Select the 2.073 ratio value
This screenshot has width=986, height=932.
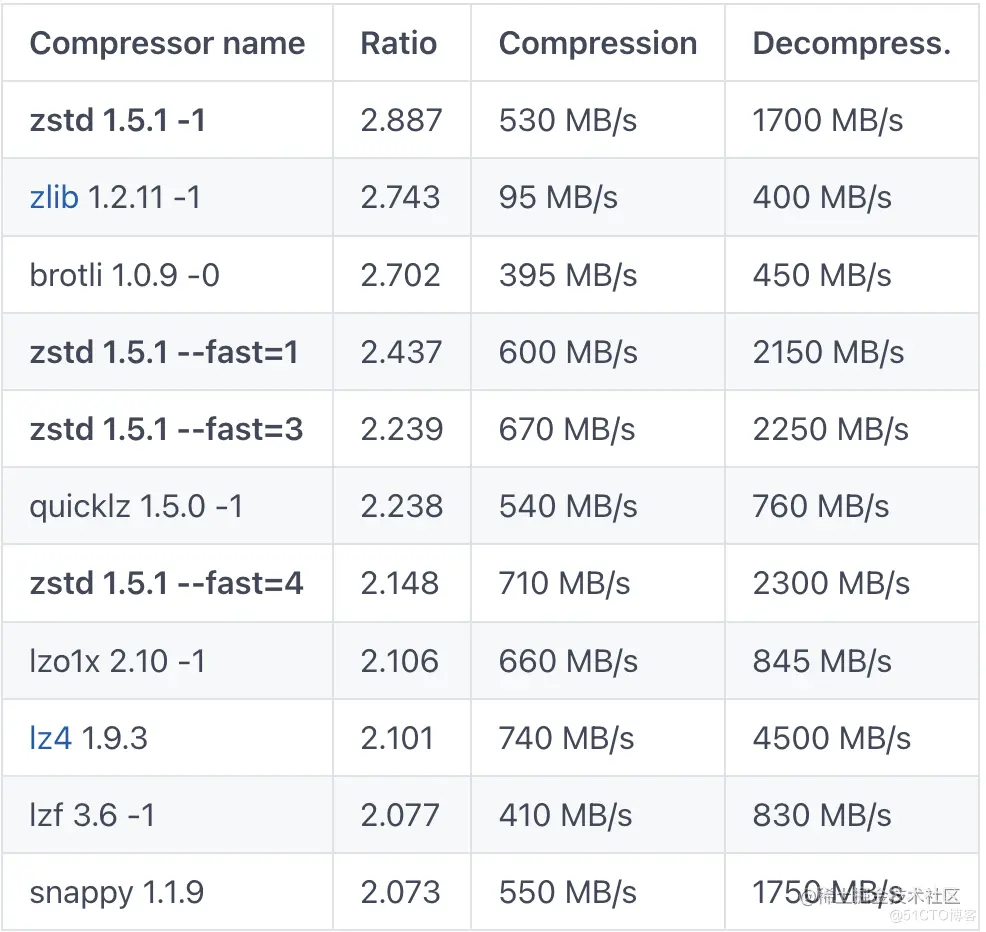pos(401,892)
